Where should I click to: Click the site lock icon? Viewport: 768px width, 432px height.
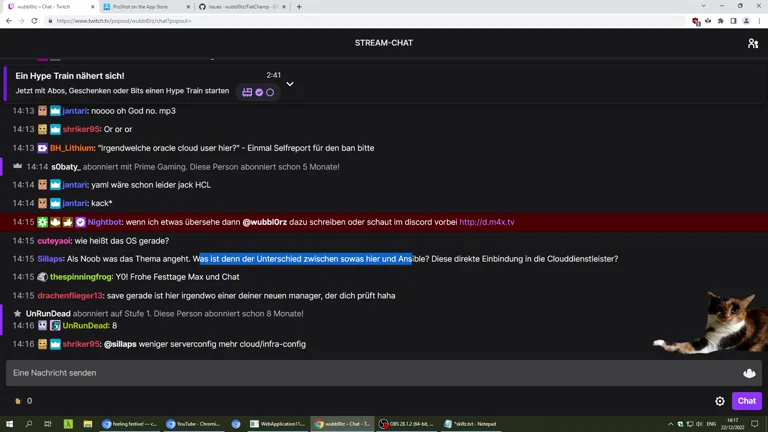(50, 21)
